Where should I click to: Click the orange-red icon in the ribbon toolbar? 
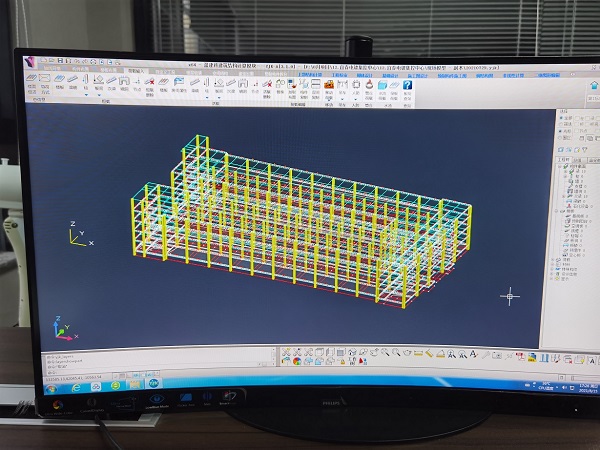tap(328, 86)
